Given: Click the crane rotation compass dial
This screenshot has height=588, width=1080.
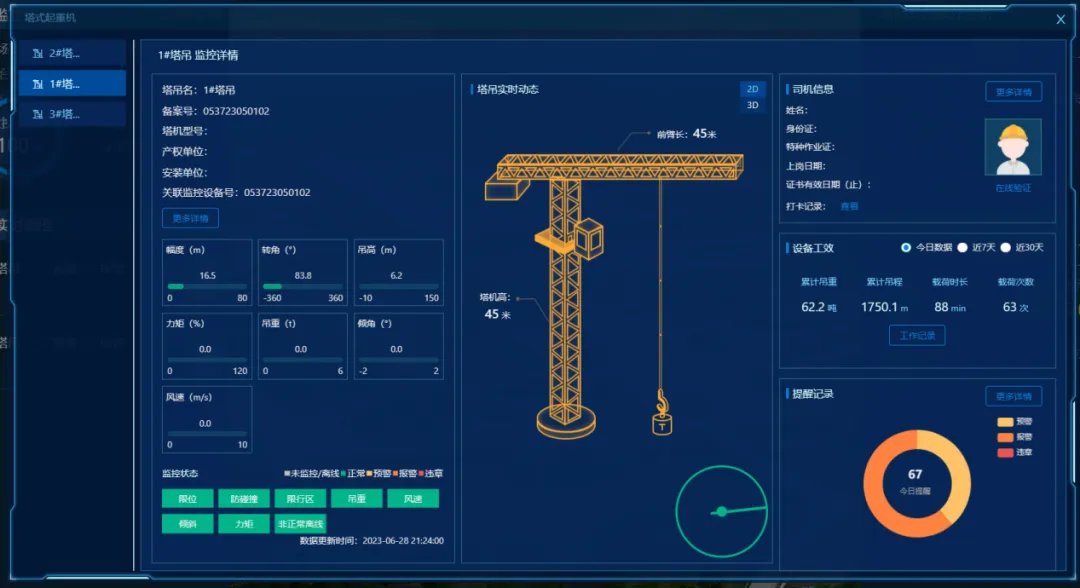Looking at the screenshot, I should tap(721, 511).
